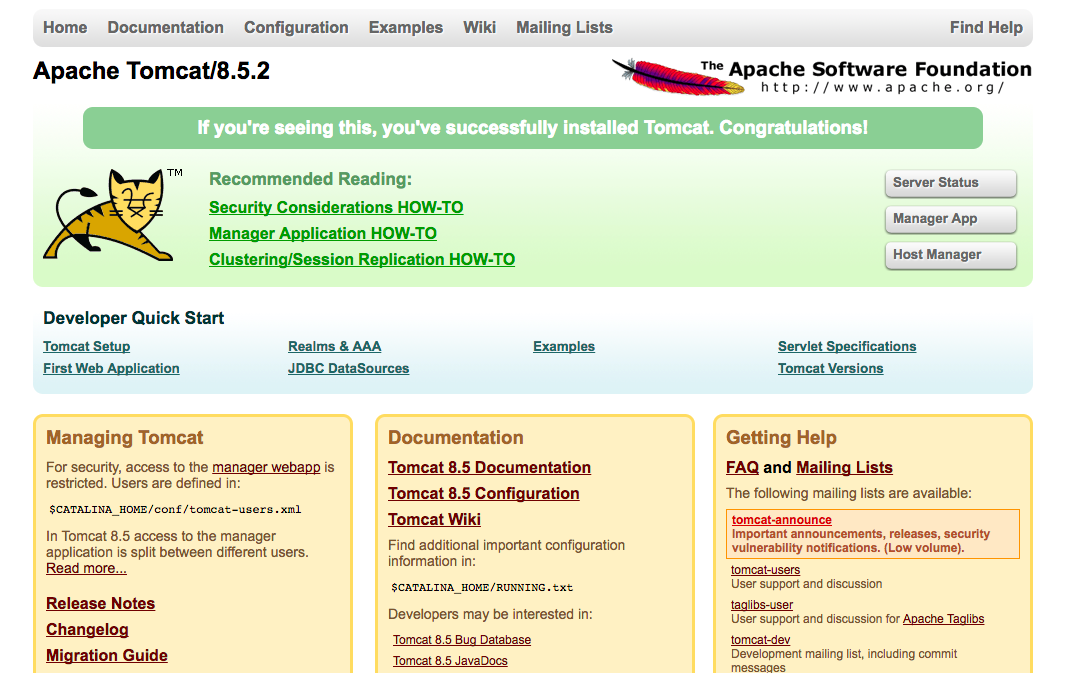
Task: Open Configuration from the navigation bar
Action: pyautogui.click(x=296, y=27)
